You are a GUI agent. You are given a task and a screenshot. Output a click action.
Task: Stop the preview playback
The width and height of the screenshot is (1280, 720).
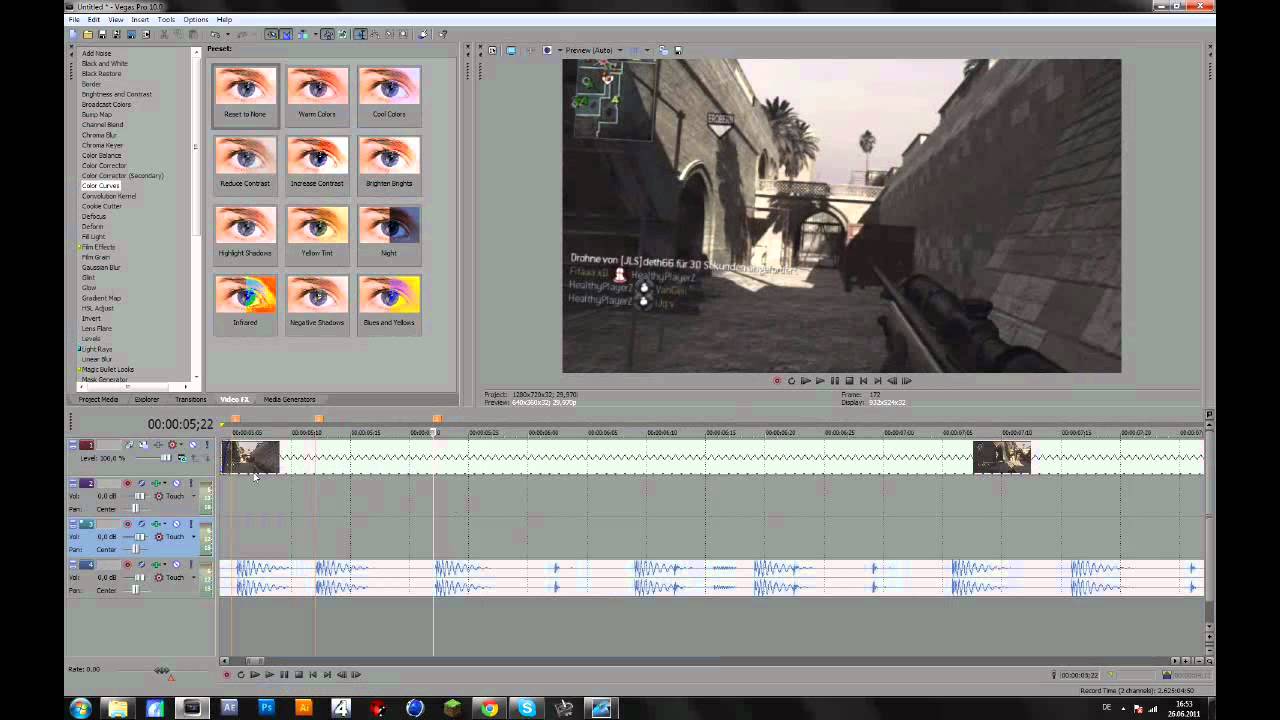click(x=849, y=380)
